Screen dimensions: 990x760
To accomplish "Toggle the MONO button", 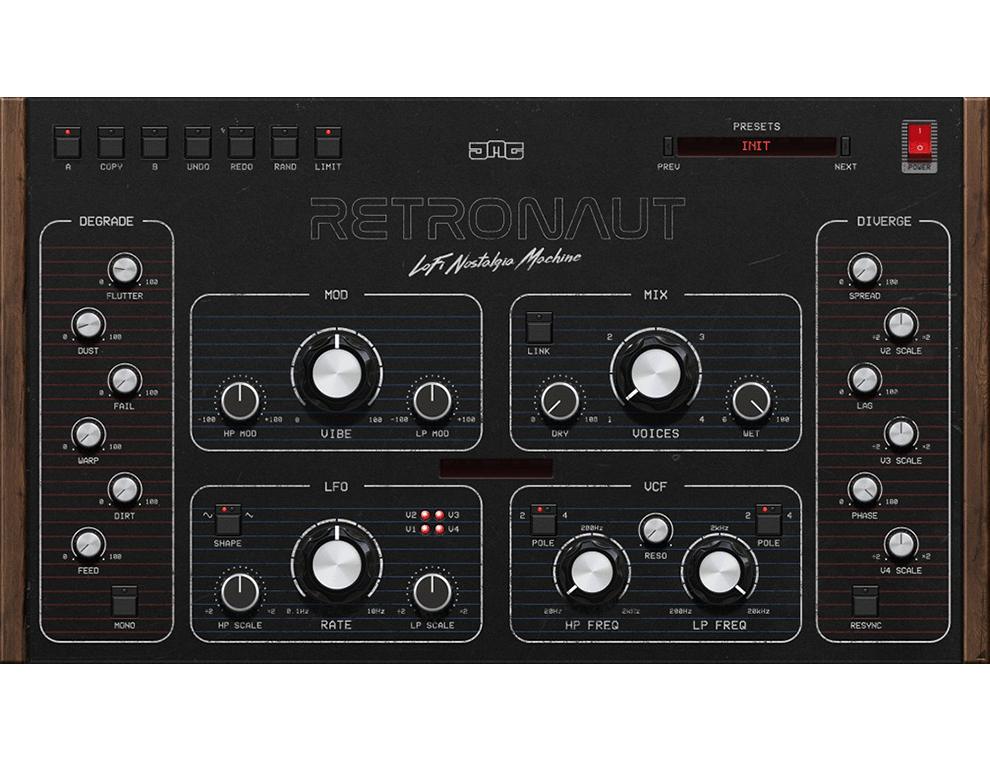I will (124, 601).
